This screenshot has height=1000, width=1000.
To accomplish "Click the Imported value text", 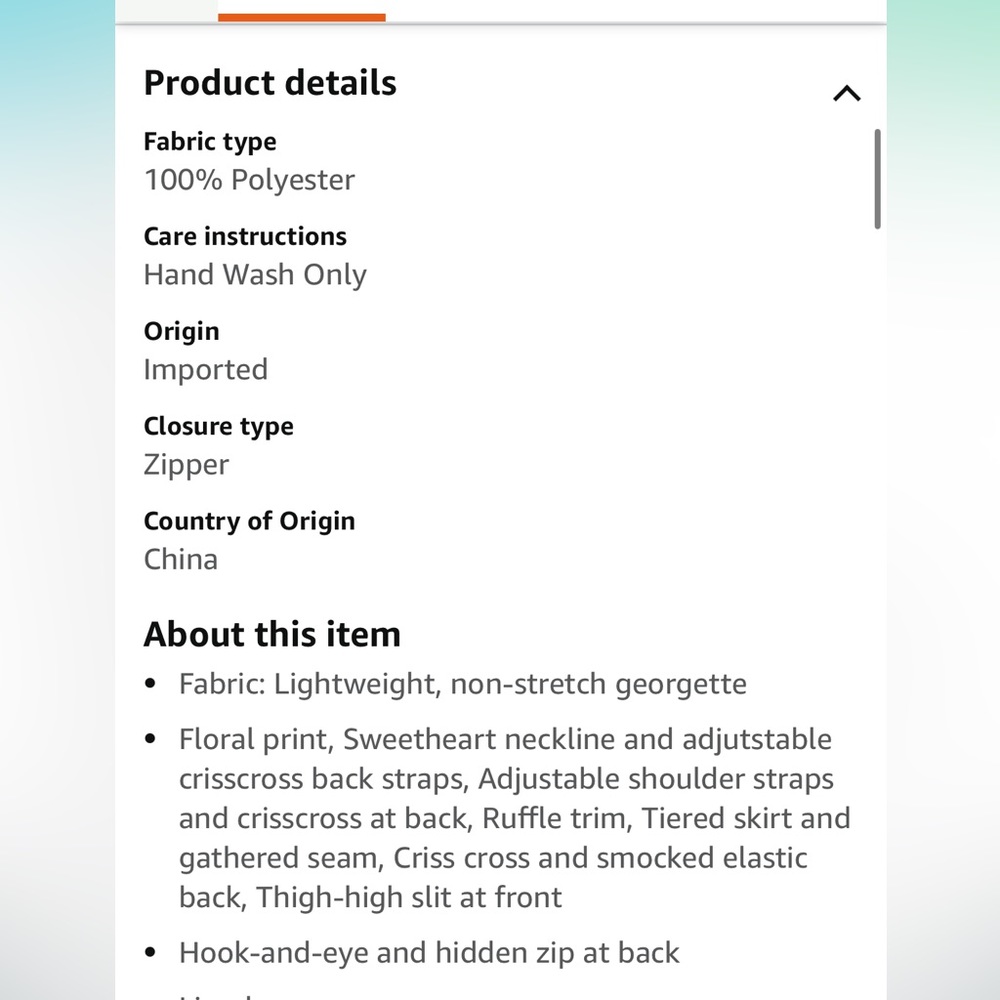I will pyautogui.click(x=205, y=370).
